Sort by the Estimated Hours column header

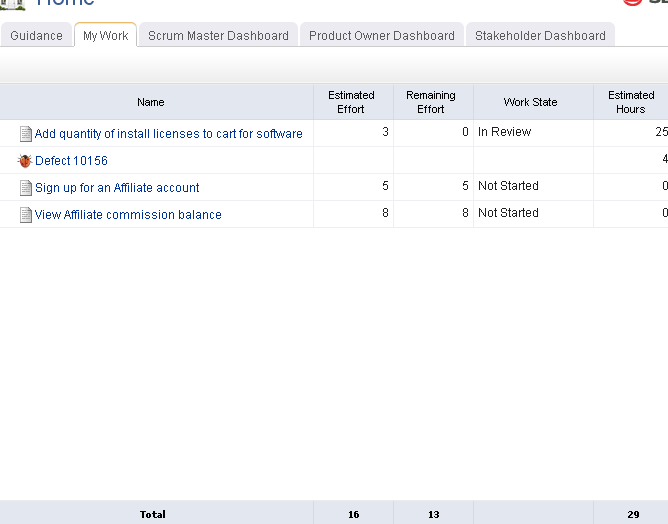pos(631,102)
